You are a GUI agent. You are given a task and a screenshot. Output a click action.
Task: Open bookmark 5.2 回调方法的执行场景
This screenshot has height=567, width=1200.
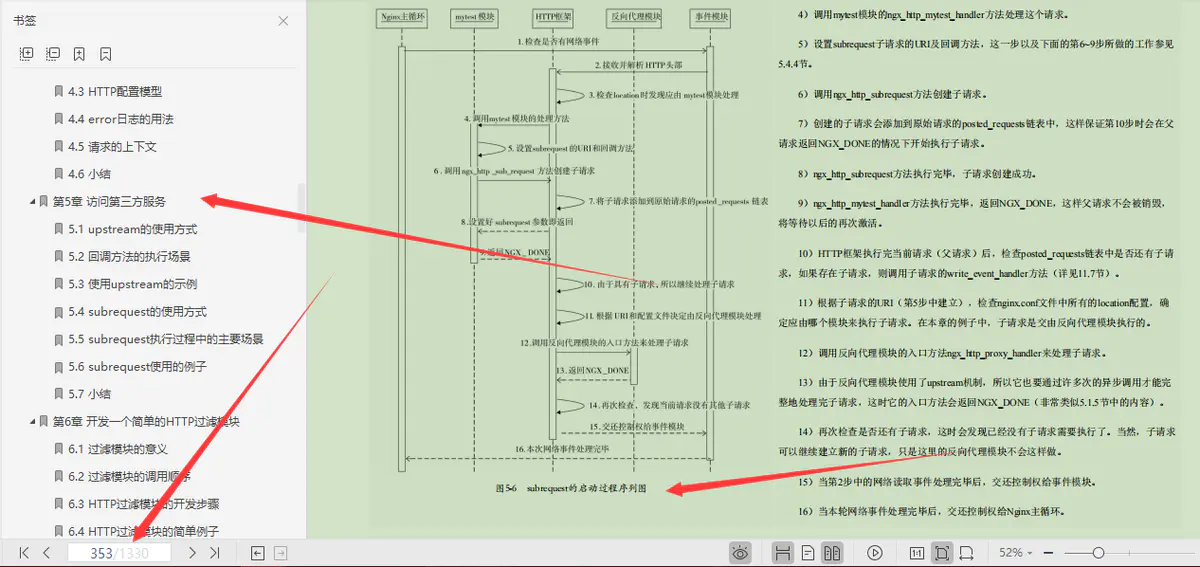click(x=129, y=256)
